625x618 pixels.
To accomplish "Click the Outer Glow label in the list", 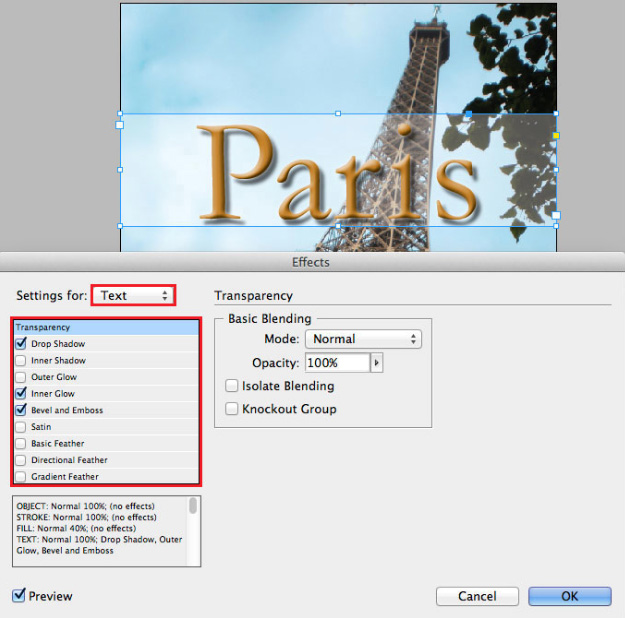I will tap(54, 377).
